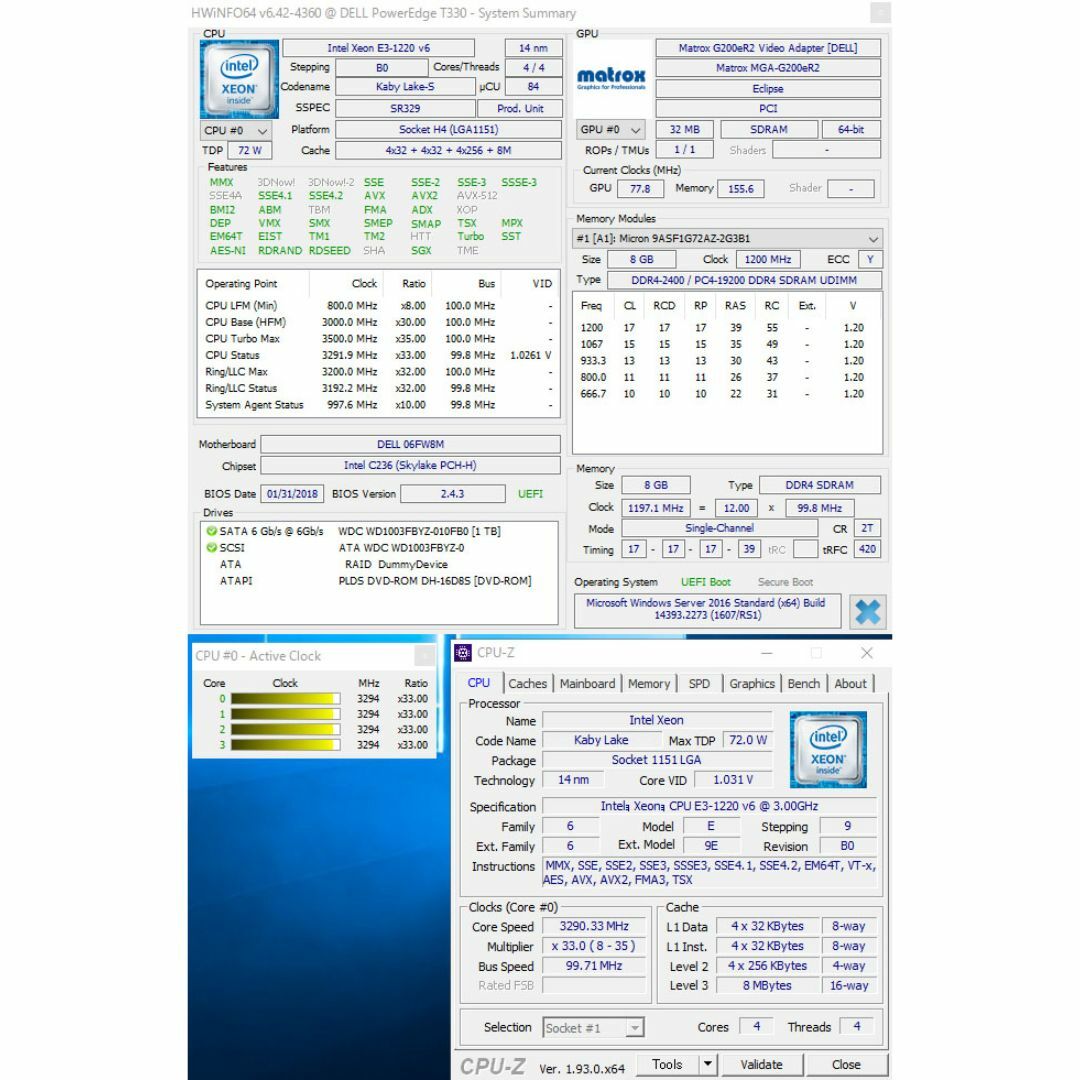Close the CPU-Z window with X
This screenshot has height=1080, width=1080.
point(866,652)
